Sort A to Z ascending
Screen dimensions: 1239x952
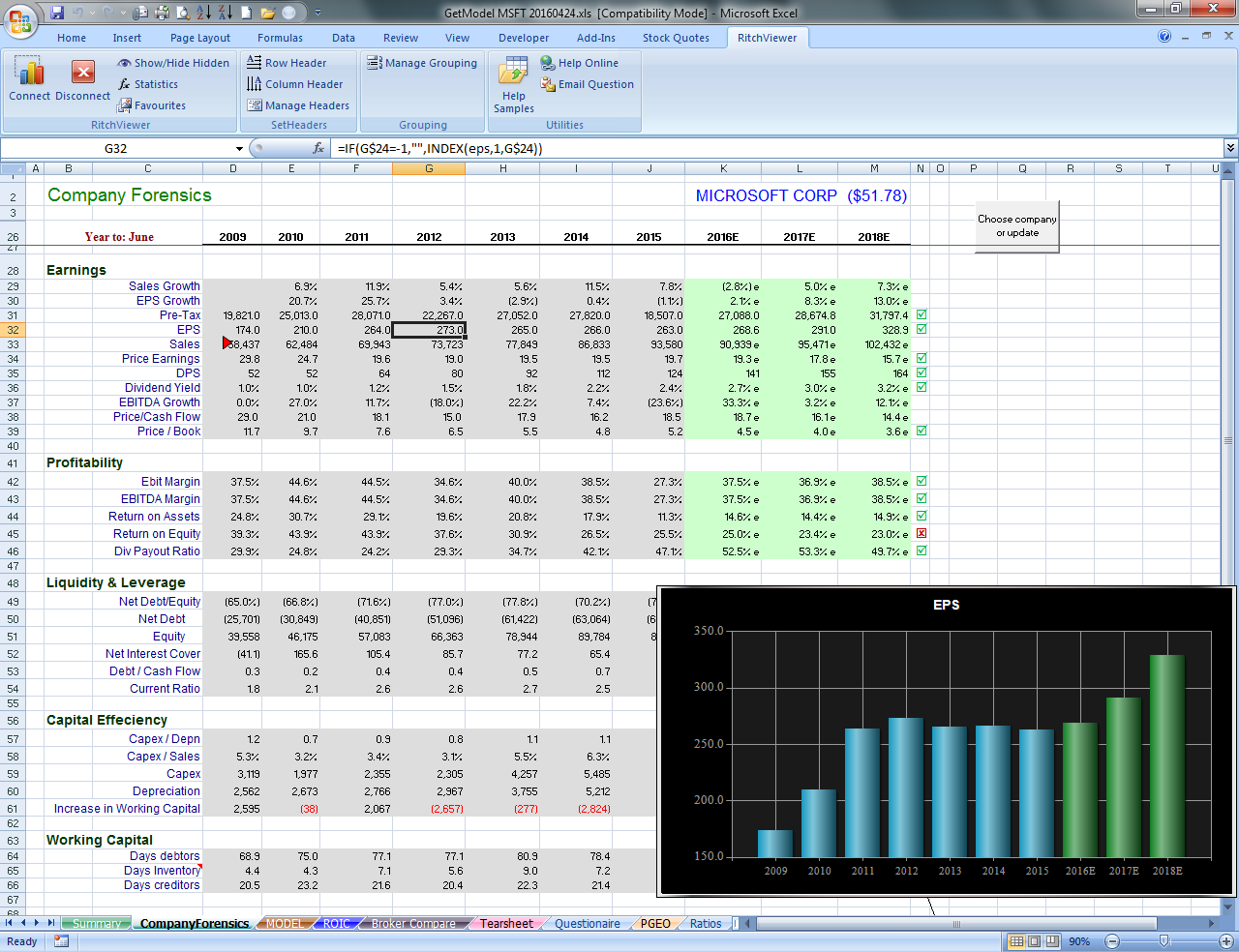pyautogui.click(x=203, y=13)
